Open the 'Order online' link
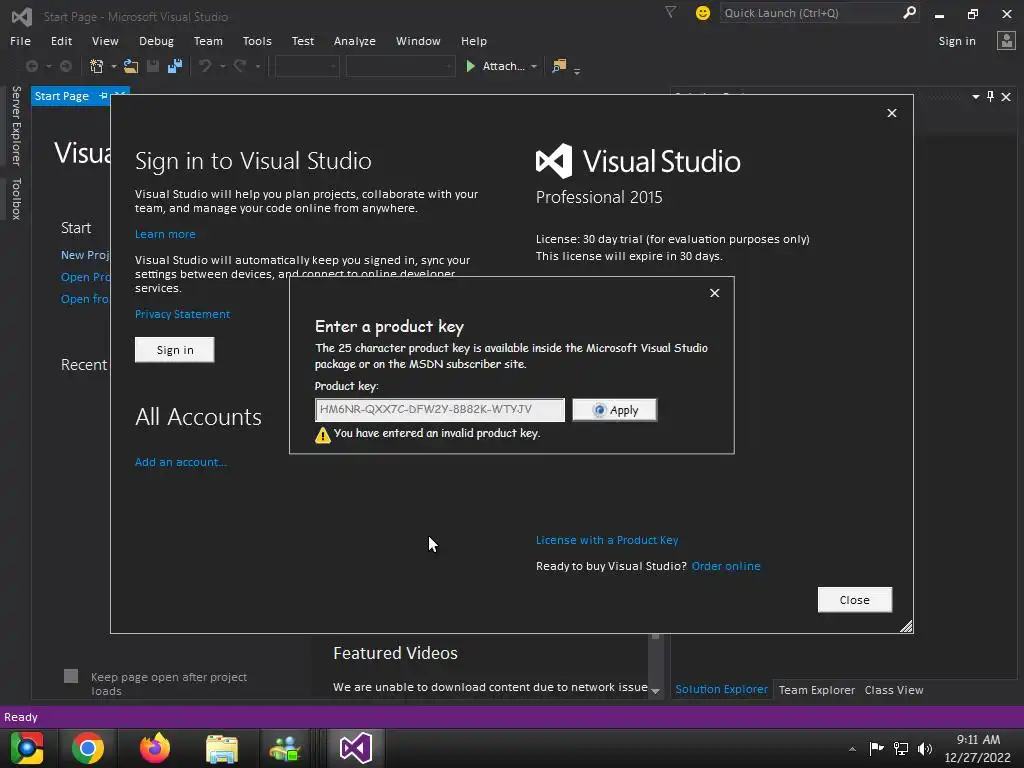Screen dimensions: 1024x768 726,566
